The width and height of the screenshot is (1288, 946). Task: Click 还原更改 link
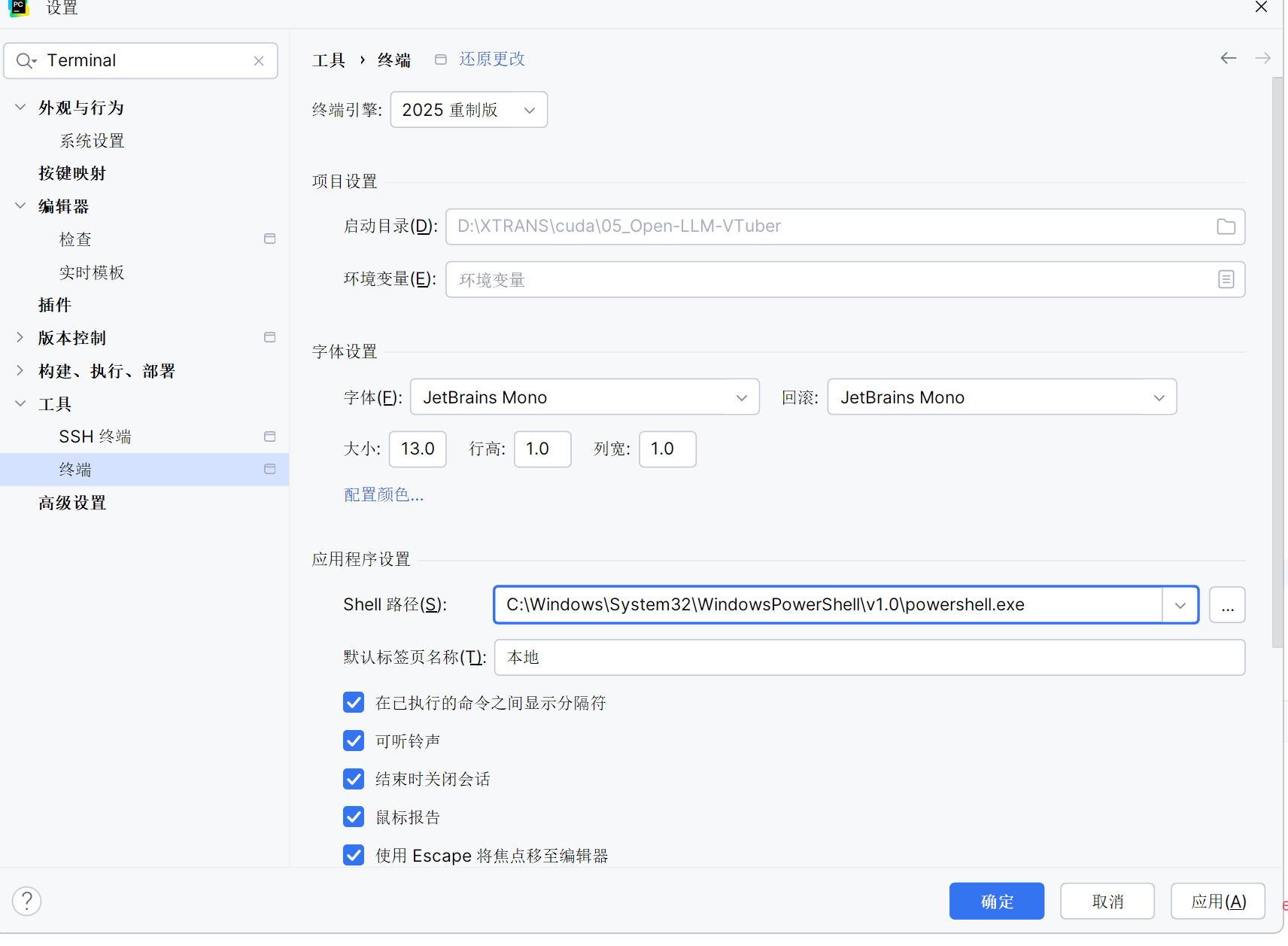click(x=492, y=59)
